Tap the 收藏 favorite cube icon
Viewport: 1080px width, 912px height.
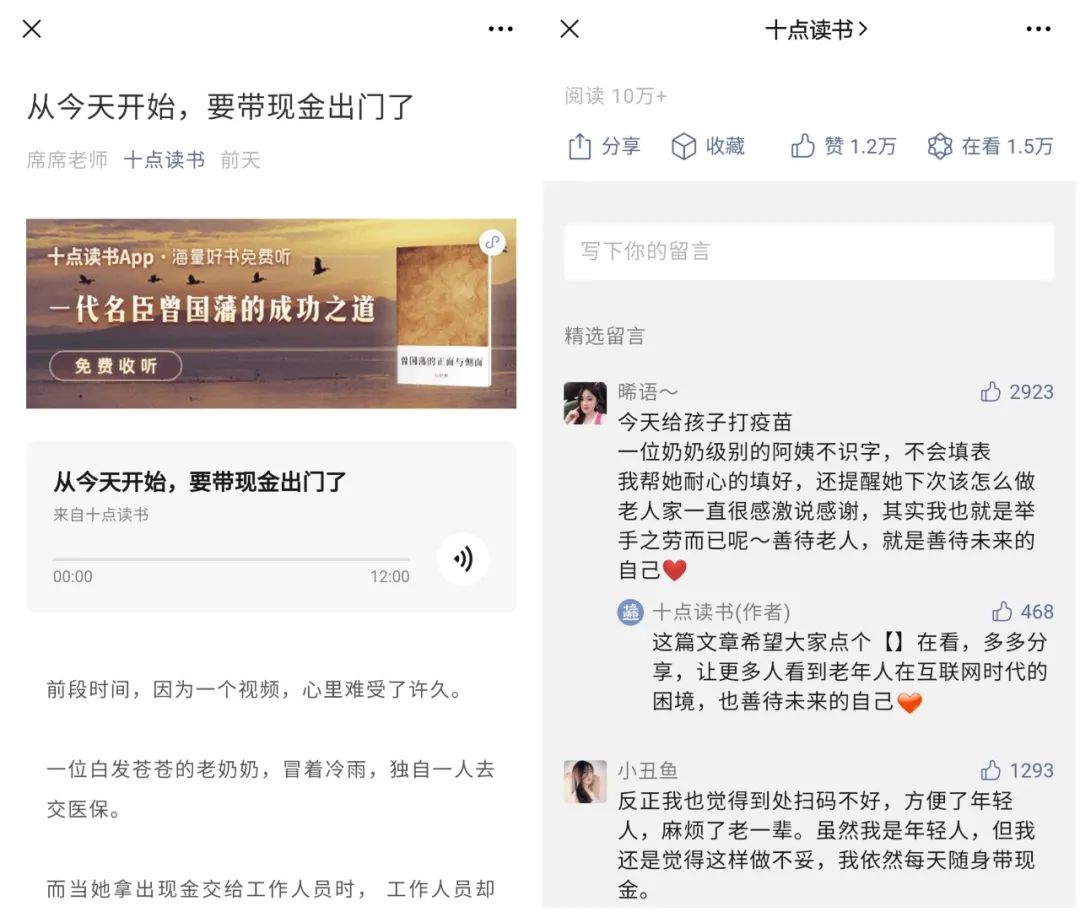pos(683,146)
